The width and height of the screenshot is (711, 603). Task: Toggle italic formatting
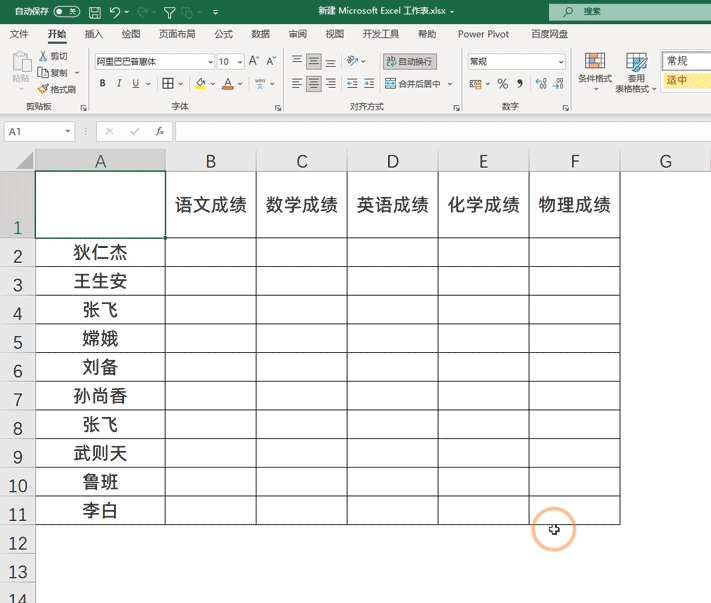[x=119, y=83]
